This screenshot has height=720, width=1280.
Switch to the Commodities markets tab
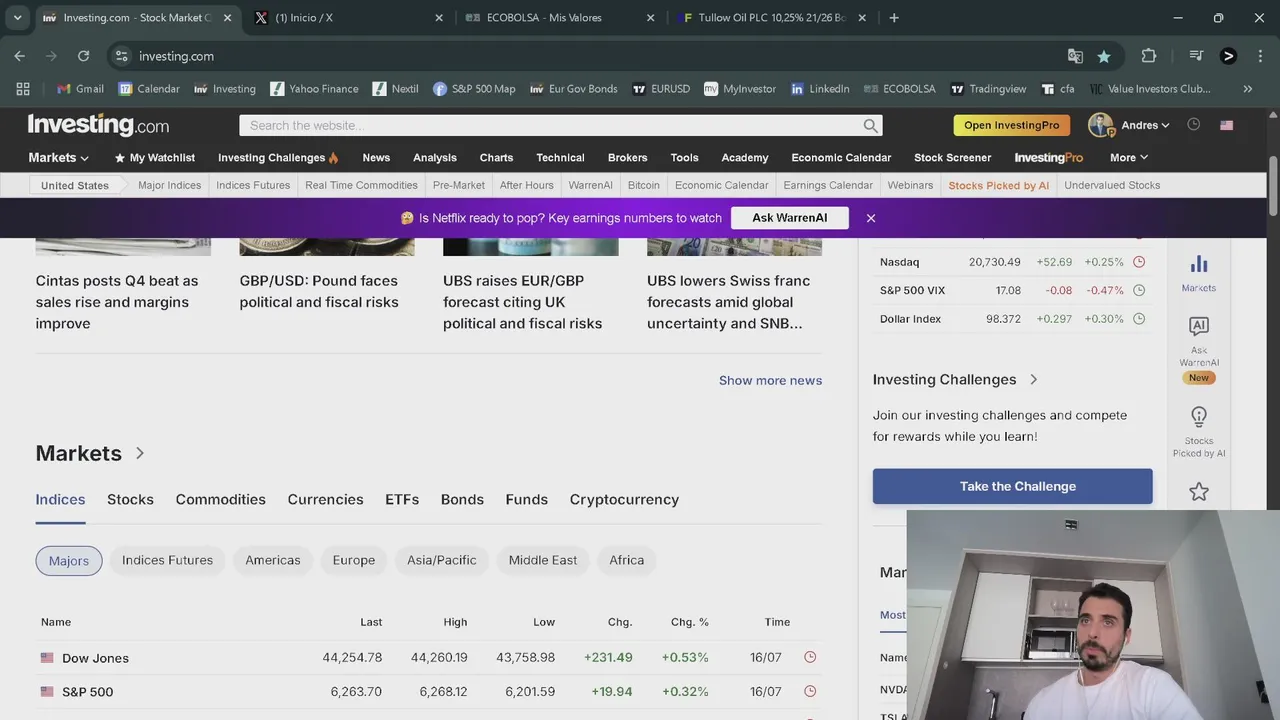pyautogui.click(x=221, y=499)
